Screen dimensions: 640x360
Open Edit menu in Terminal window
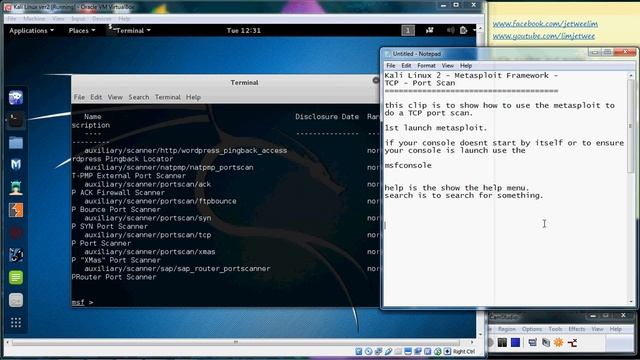[x=96, y=97]
